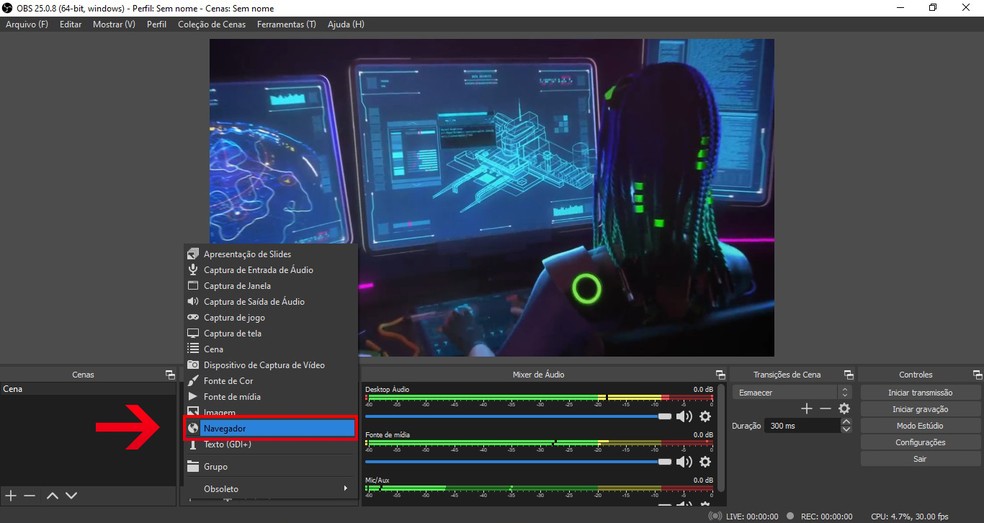Click the Duração 300 ms field

tap(800, 426)
